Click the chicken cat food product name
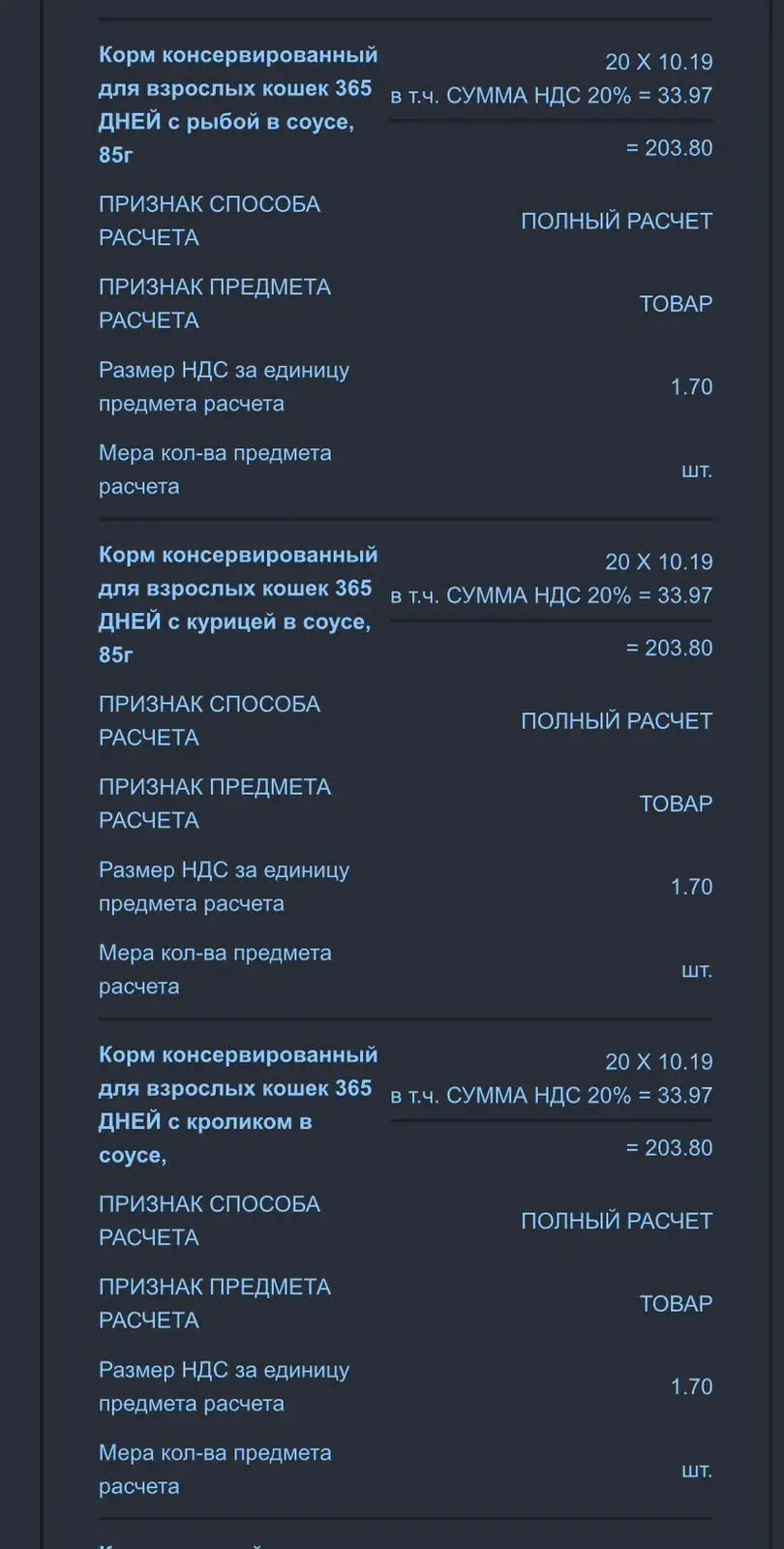This screenshot has width=784, height=1549. [237, 604]
